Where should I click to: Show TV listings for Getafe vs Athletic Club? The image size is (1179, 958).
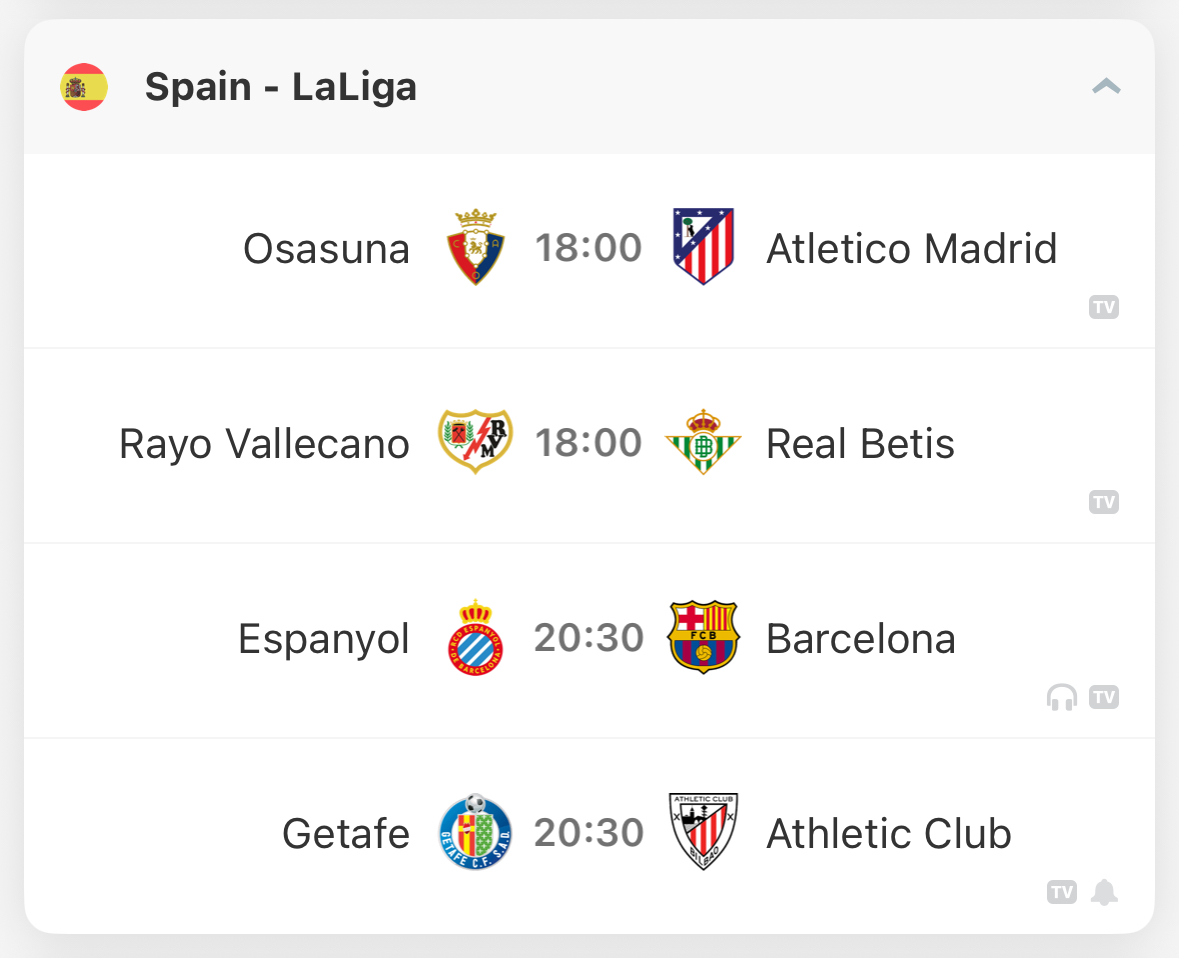[x=1062, y=893]
